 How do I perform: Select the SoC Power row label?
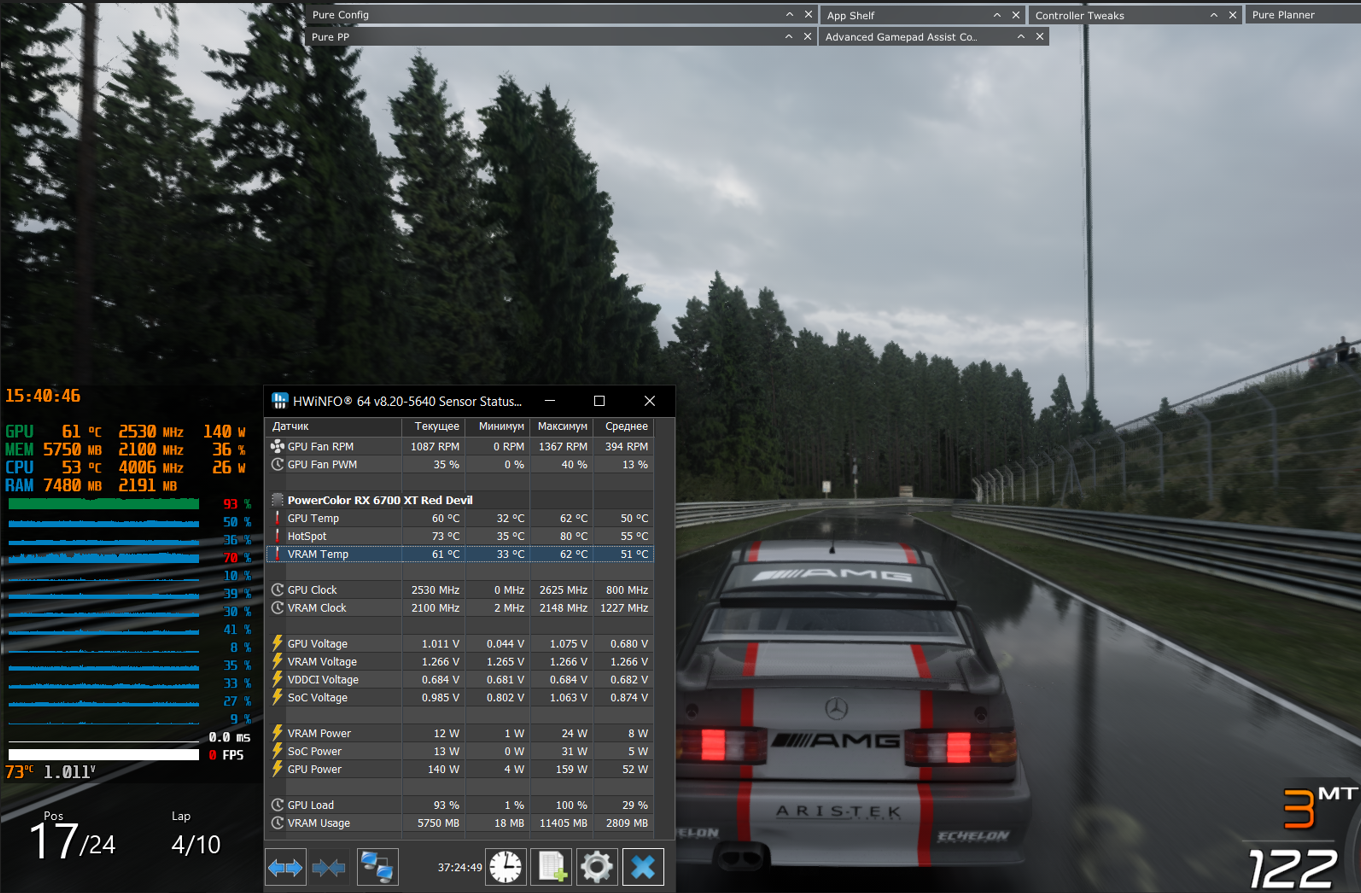315,751
